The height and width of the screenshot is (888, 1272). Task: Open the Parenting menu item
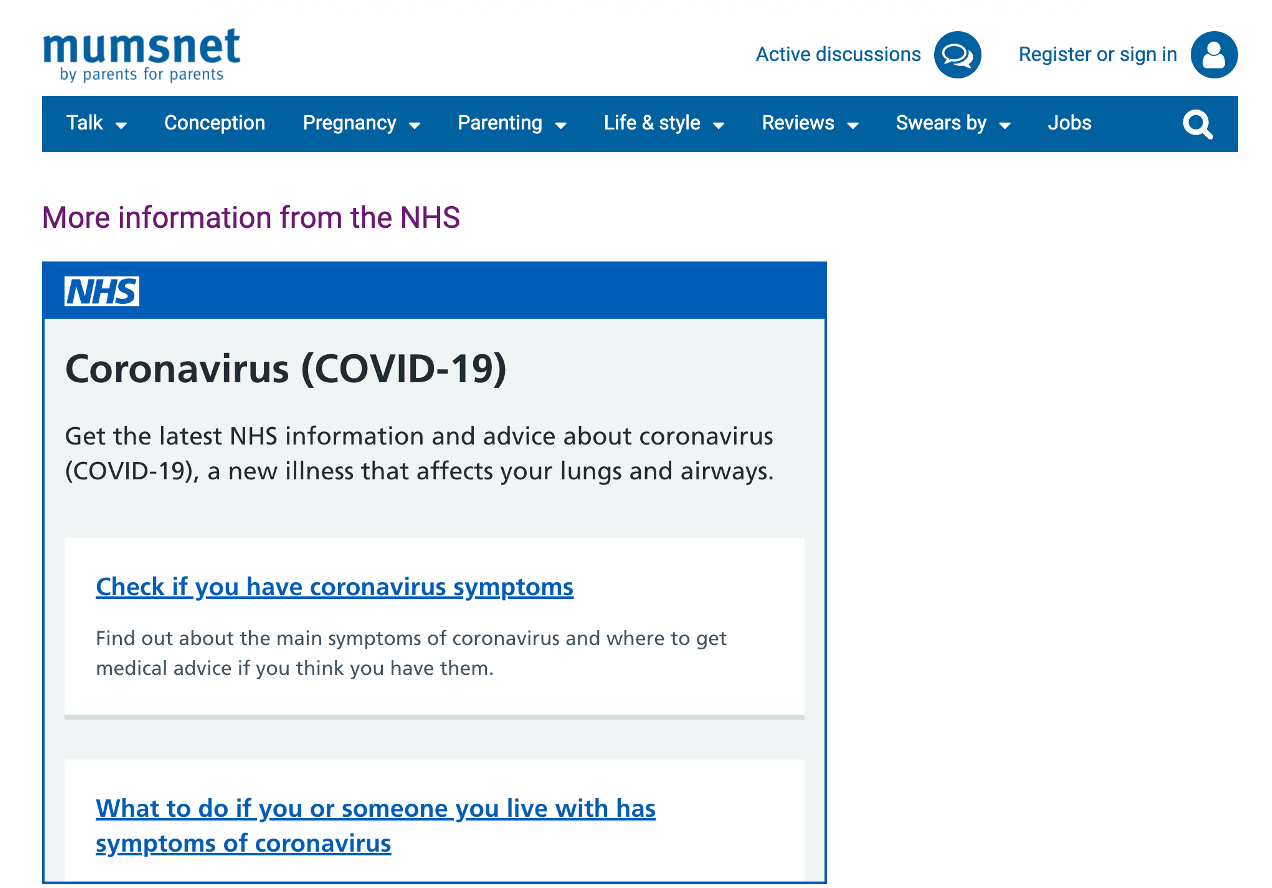[500, 123]
